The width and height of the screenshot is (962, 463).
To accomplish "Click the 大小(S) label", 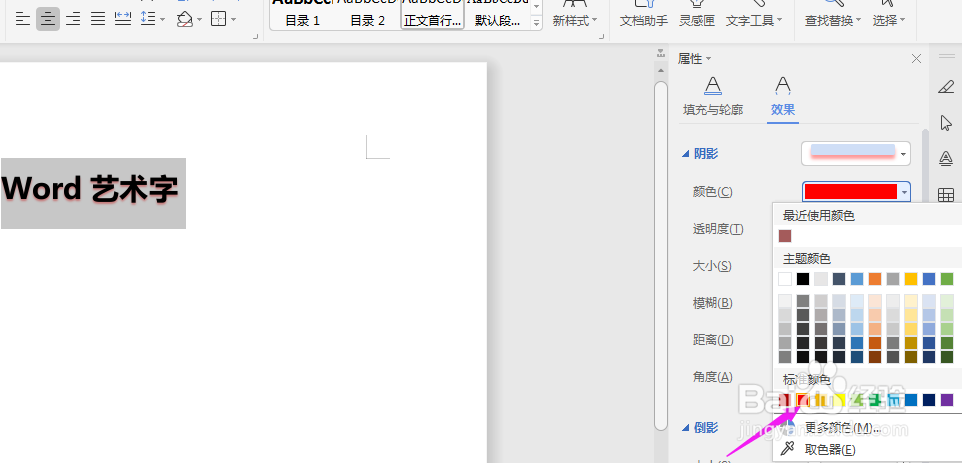I will pos(712,266).
